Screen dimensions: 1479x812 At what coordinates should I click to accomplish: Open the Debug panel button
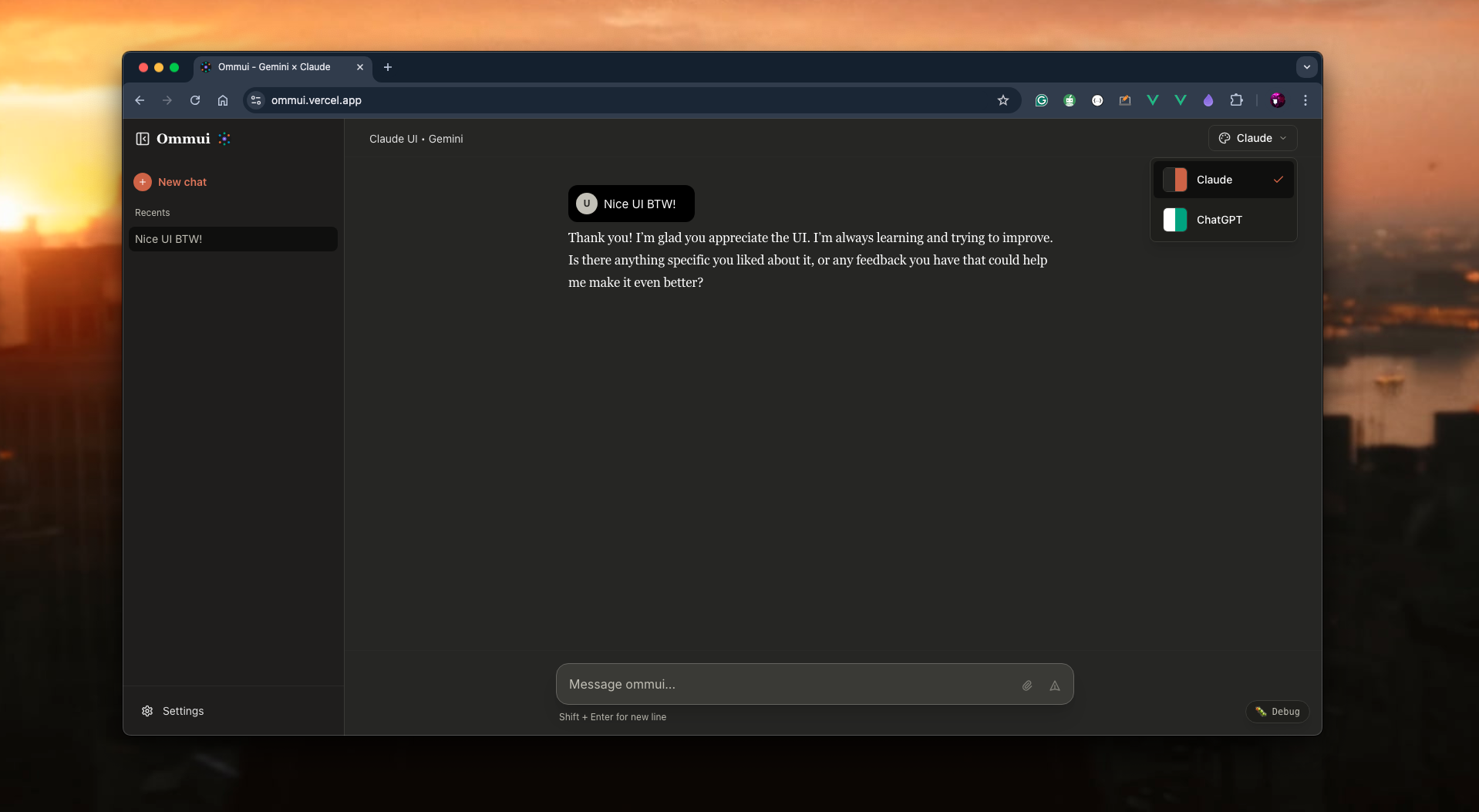click(x=1278, y=712)
